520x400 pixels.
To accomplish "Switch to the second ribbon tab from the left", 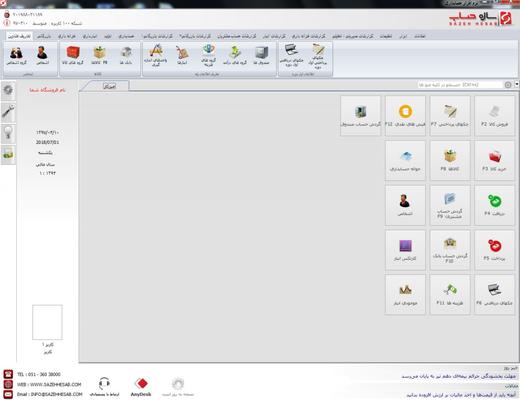I will point(44,36).
